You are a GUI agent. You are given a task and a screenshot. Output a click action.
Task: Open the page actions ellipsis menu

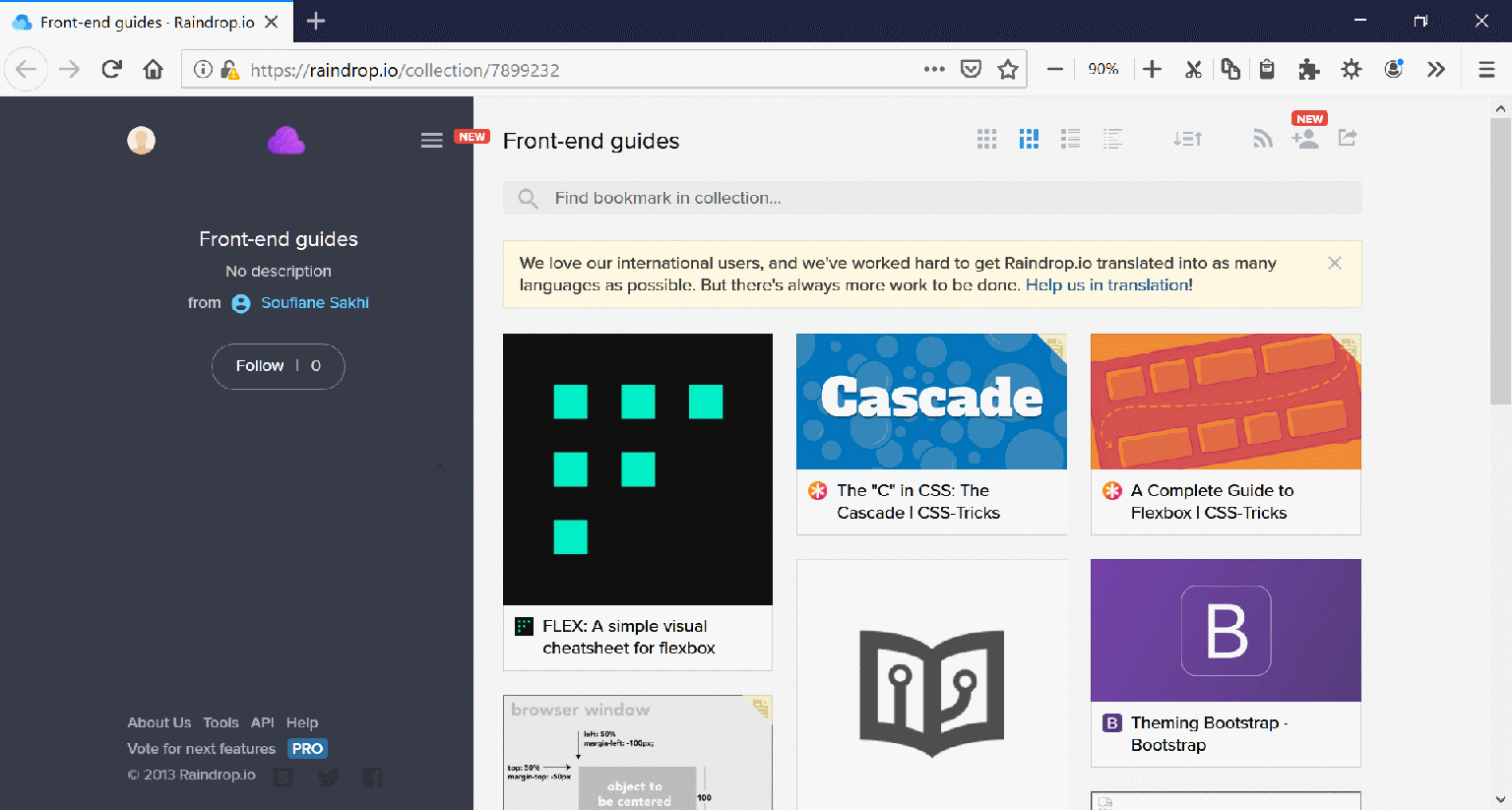(x=933, y=69)
